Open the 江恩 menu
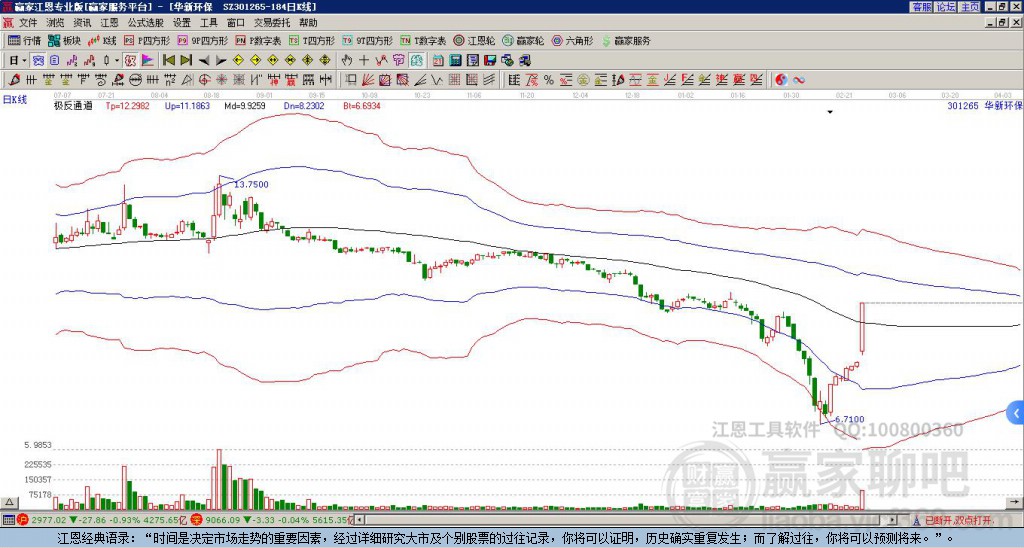Screen dimensions: 1024x548 coord(109,23)
